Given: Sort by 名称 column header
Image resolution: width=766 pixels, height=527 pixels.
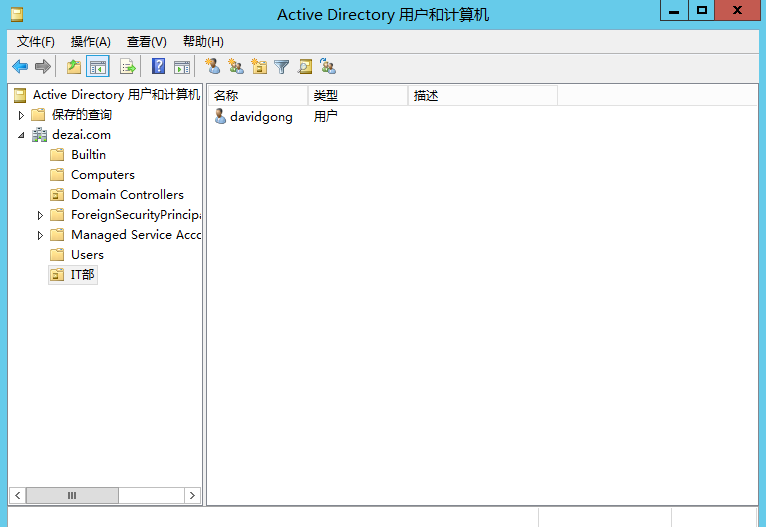Looking at the screenshot, I should 258,96.
